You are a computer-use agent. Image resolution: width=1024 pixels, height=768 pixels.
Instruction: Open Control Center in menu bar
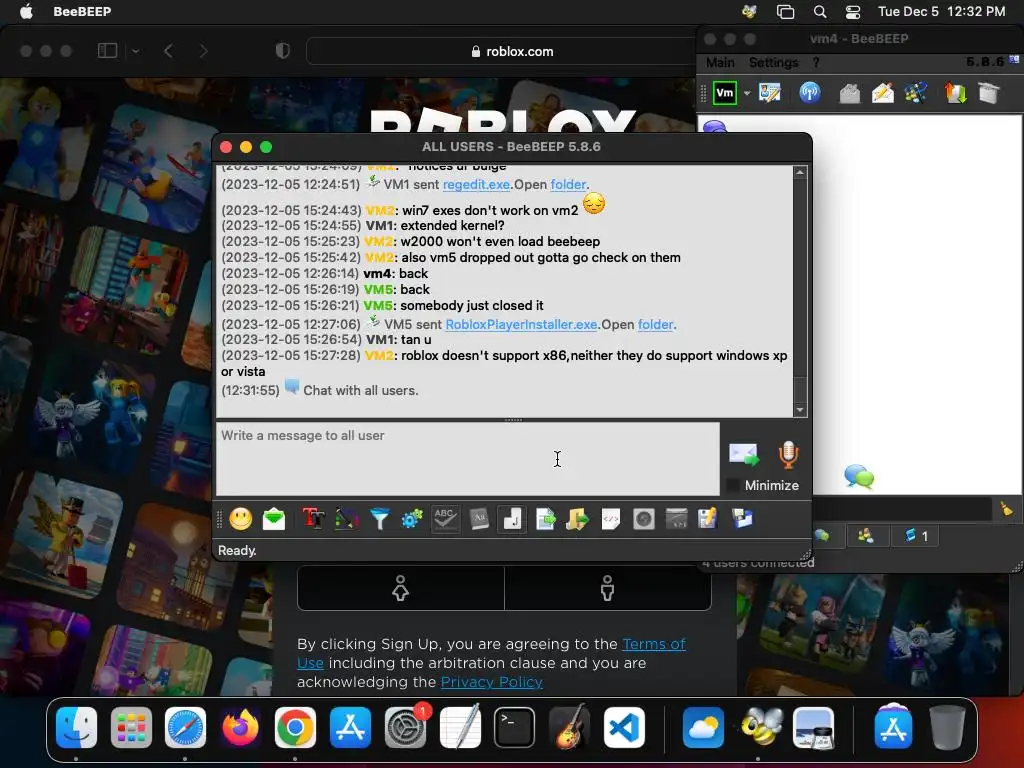(x=853, y=11)
